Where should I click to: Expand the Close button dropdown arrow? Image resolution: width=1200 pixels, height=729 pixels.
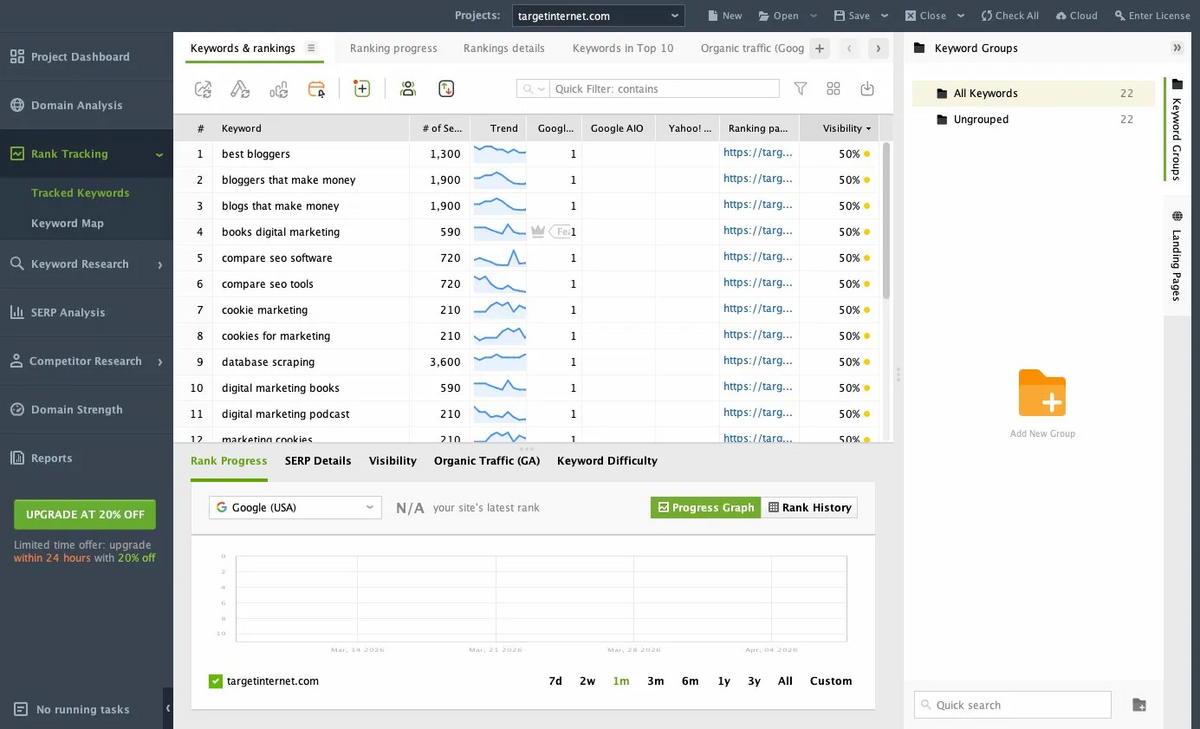coord(960,15)
